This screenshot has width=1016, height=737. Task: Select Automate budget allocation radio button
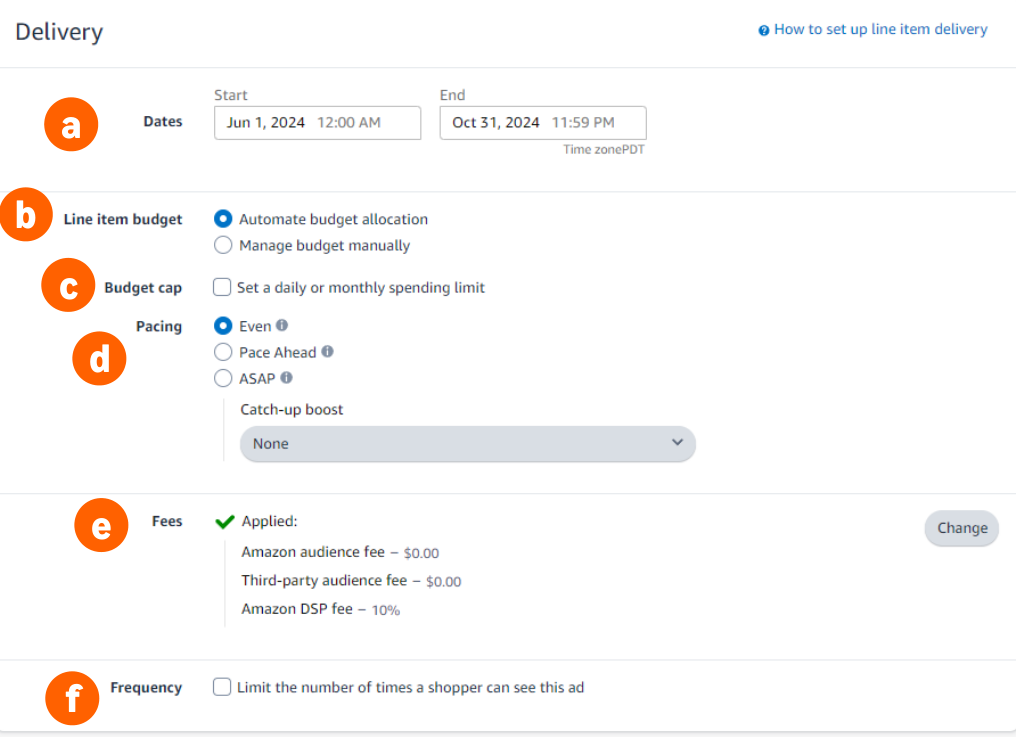pyautogui.click(x=223, y=219)
